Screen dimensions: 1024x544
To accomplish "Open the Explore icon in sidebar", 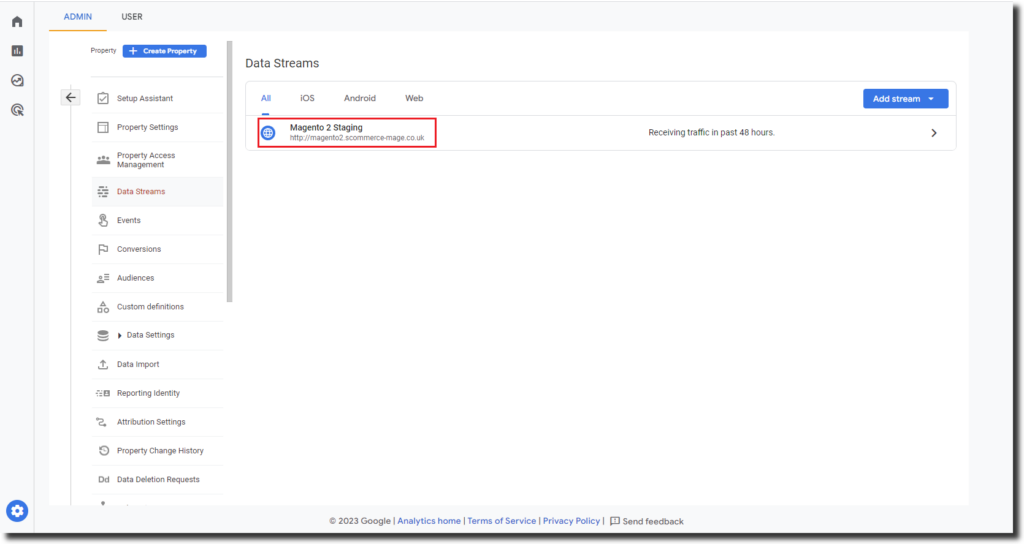I will (17, 81).
